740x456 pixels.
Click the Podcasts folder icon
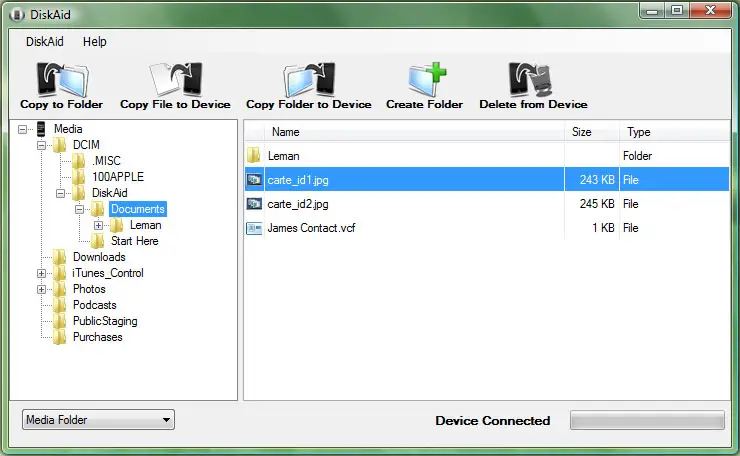pyautogui.click(x=59, y=305)
